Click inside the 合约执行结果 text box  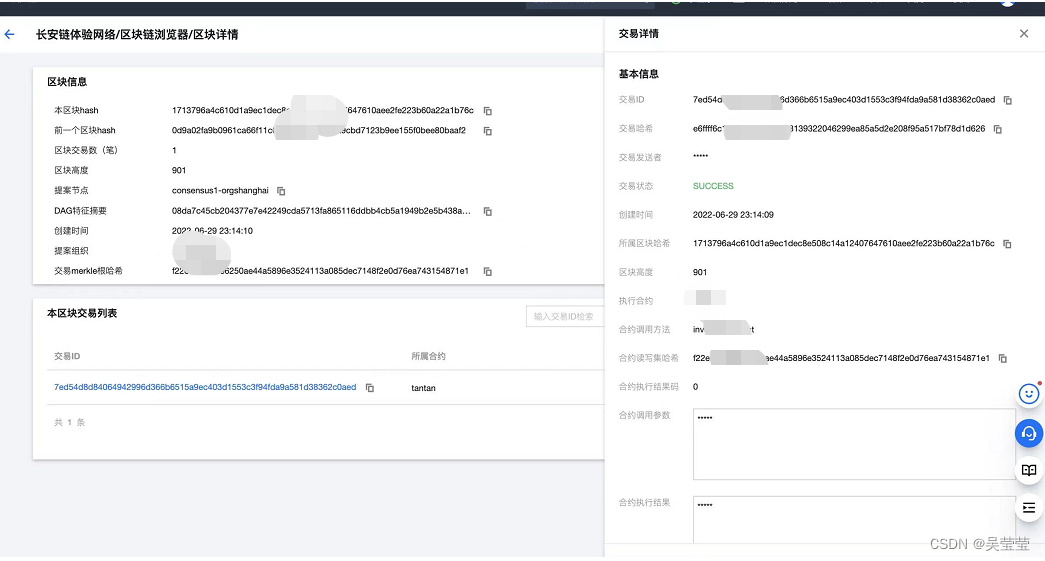854,520
